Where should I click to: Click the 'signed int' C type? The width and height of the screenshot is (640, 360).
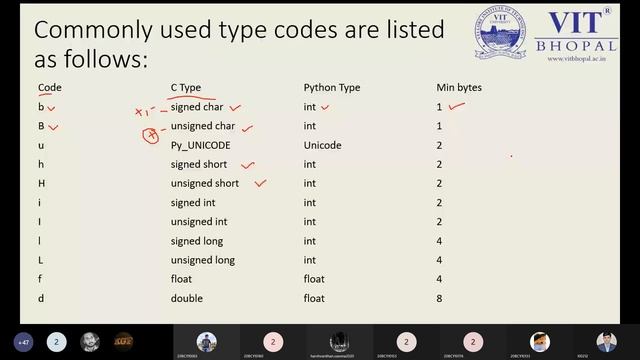pos(193,203)
